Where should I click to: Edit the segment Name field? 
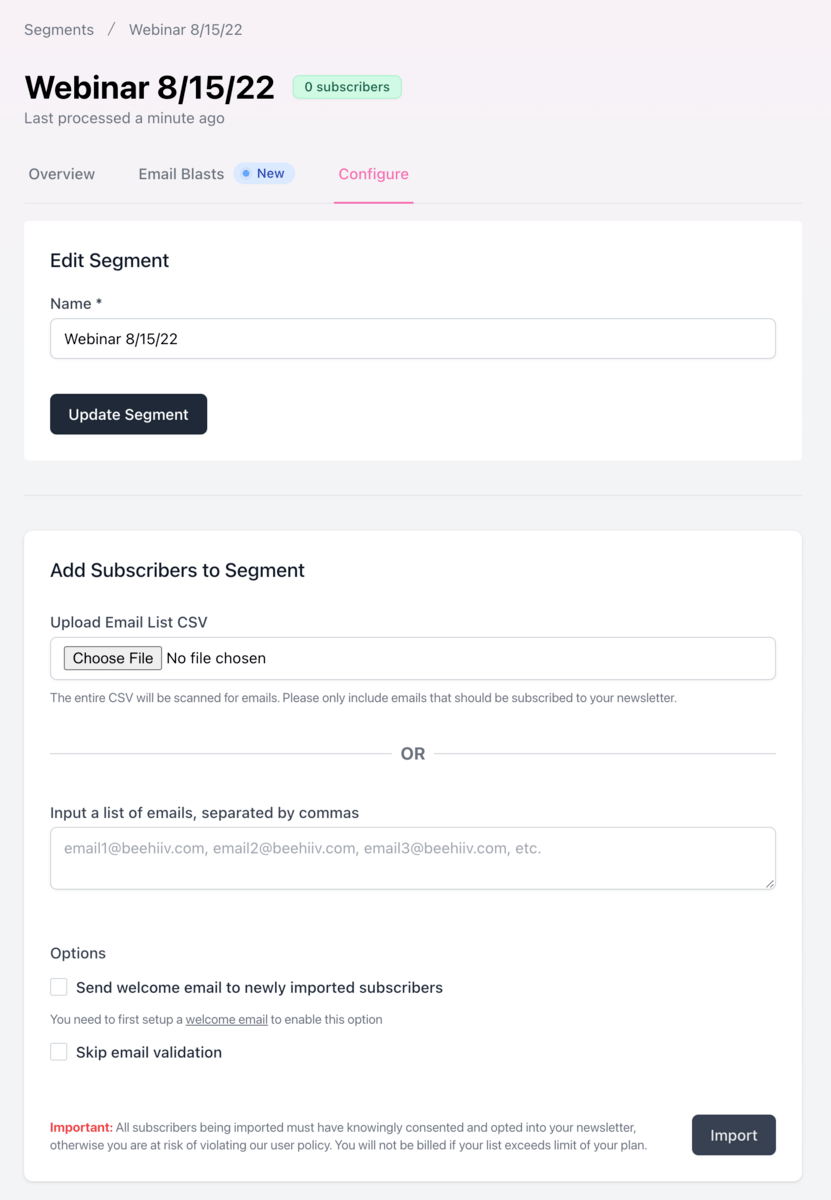413,339
